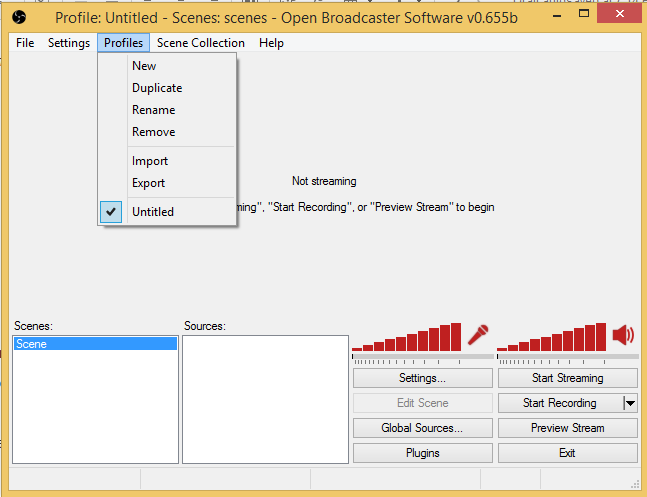647x497 pixels.
Task: Open the Global Sources dialog
Action: coord(422,428)
